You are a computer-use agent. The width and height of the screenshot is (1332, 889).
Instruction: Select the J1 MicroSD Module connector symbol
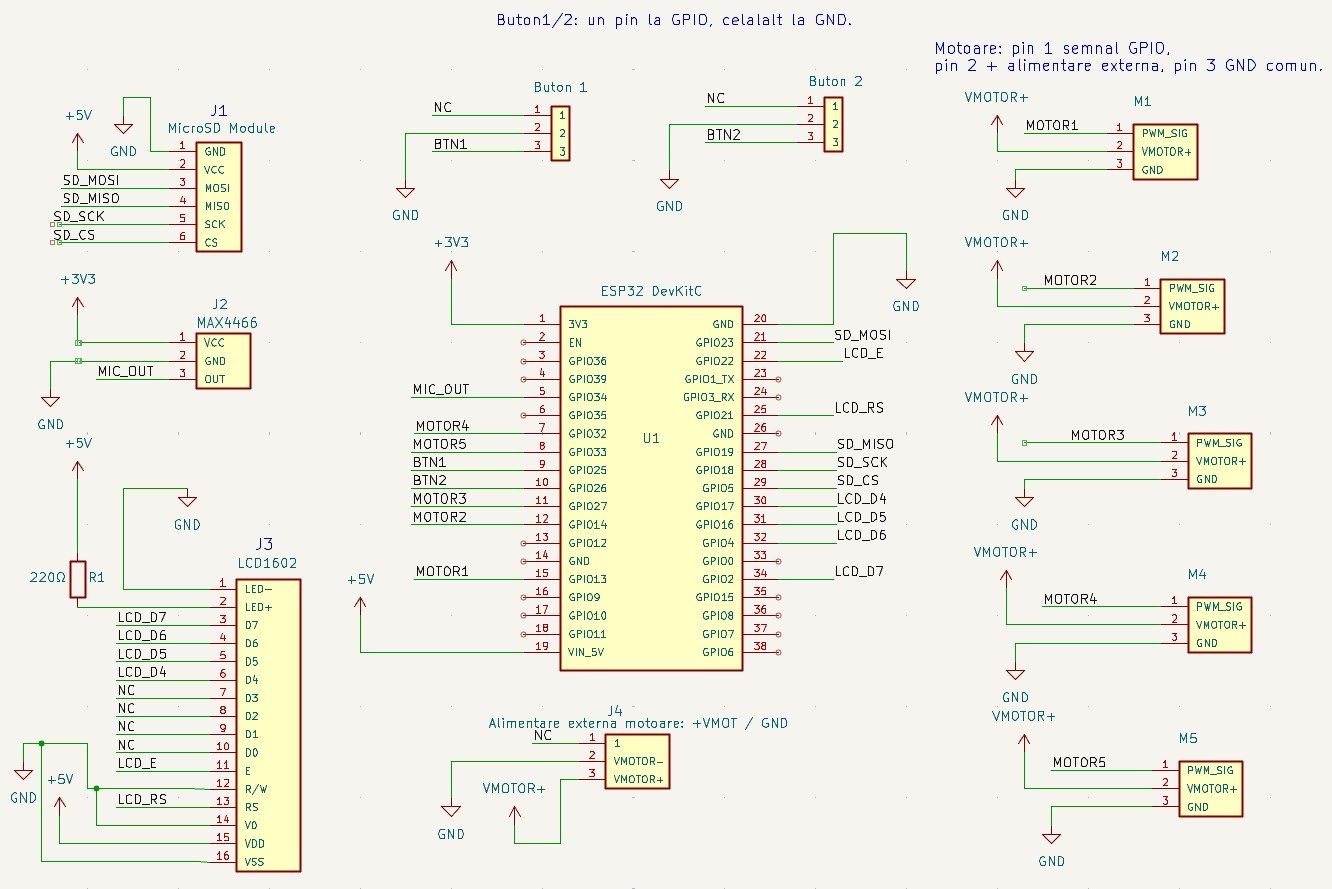tap(219, 197)
